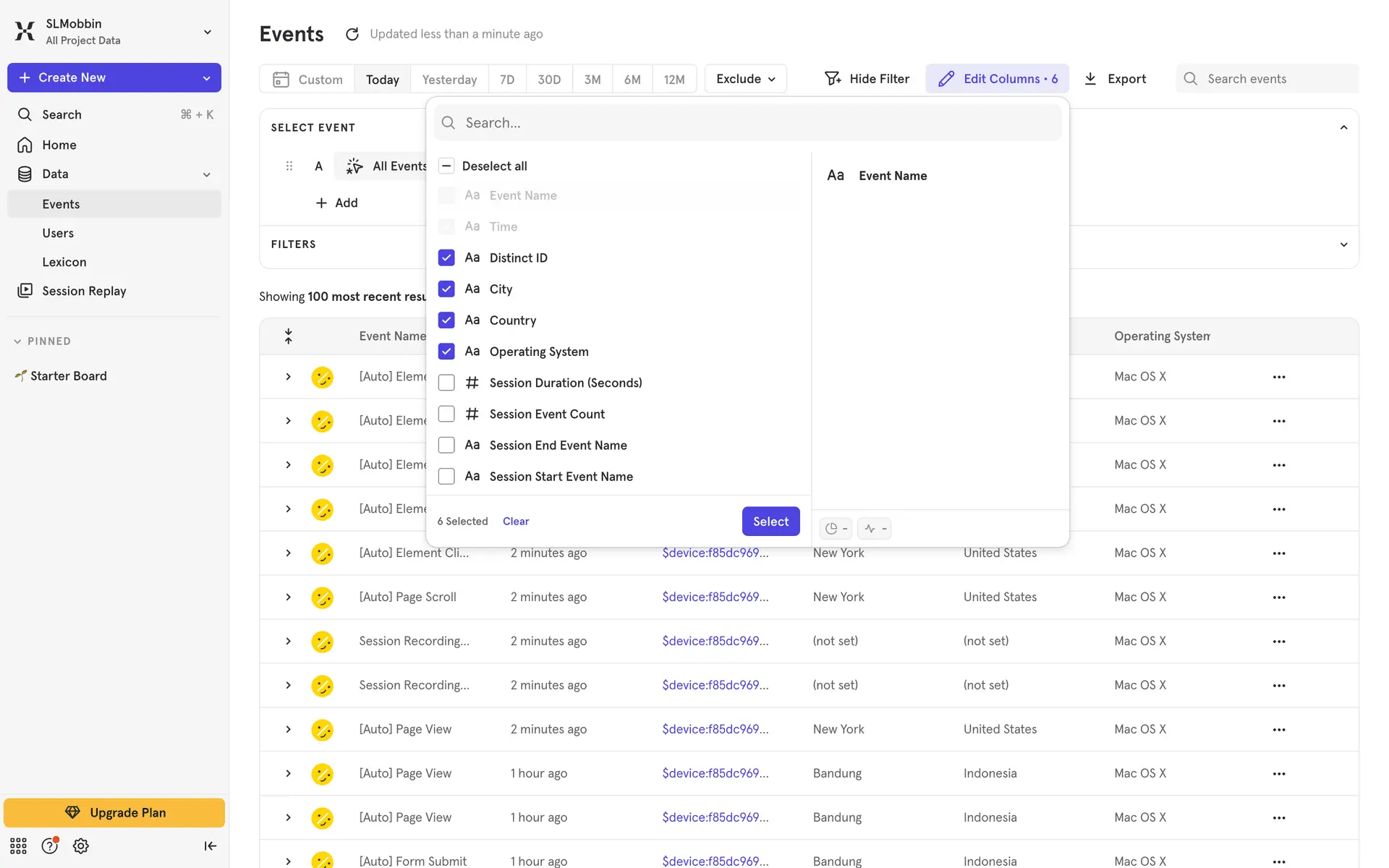The height and width of the screenshot is (868, 1389).
Task: Click the Export download icon
Action: click(x=1090, y=79)
